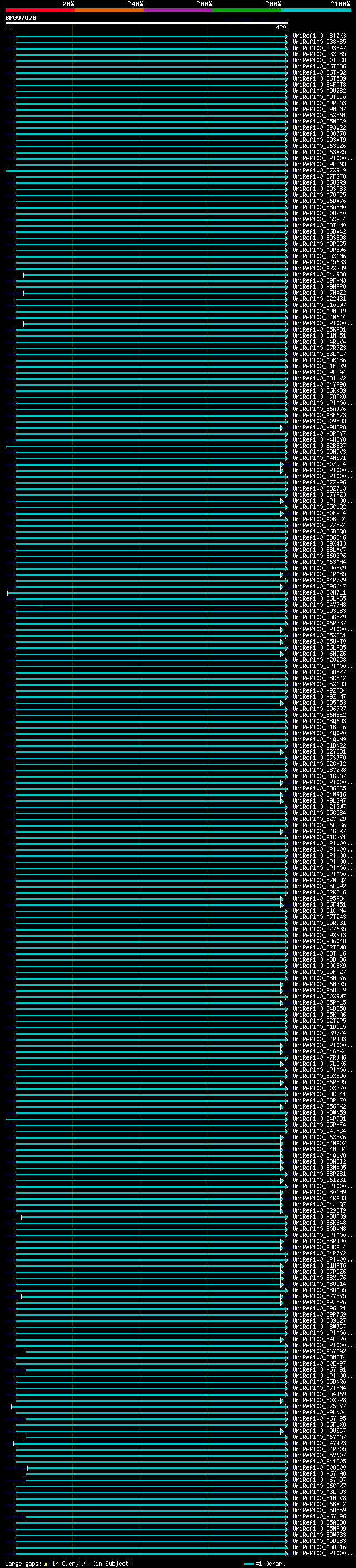Select the UniRef100_B6TD86 label
Screen dimensions: 356x1568
tap(319, 66)
